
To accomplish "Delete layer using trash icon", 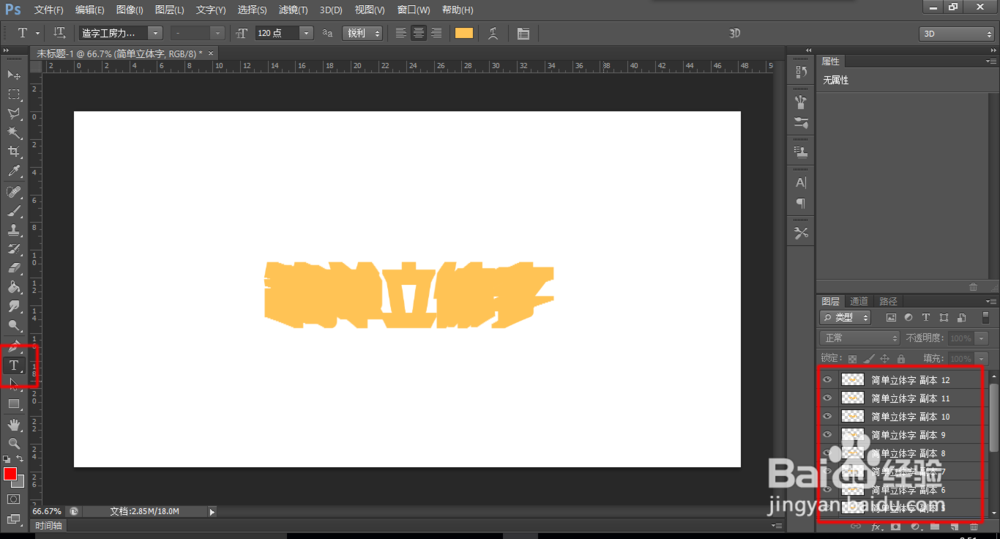I will (974, 527).
